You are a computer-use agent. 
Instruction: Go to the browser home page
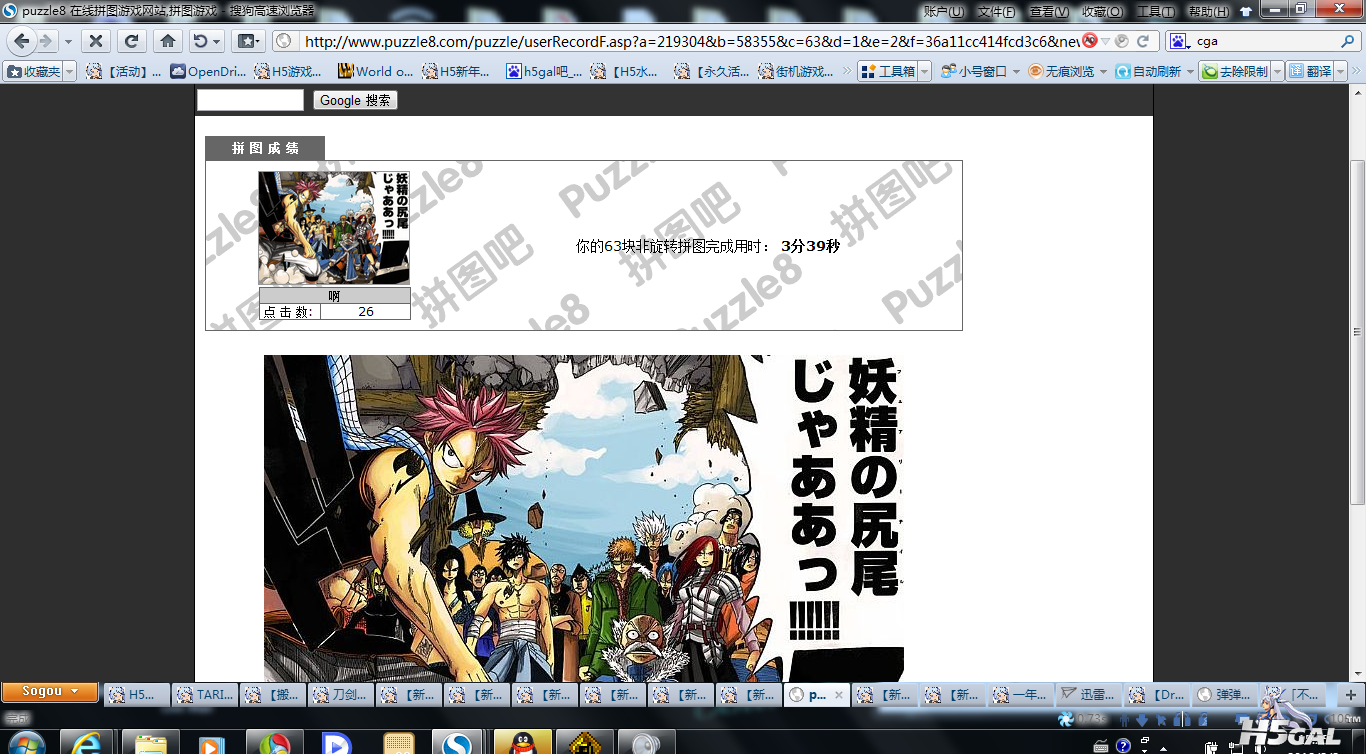tap(168, 41)
